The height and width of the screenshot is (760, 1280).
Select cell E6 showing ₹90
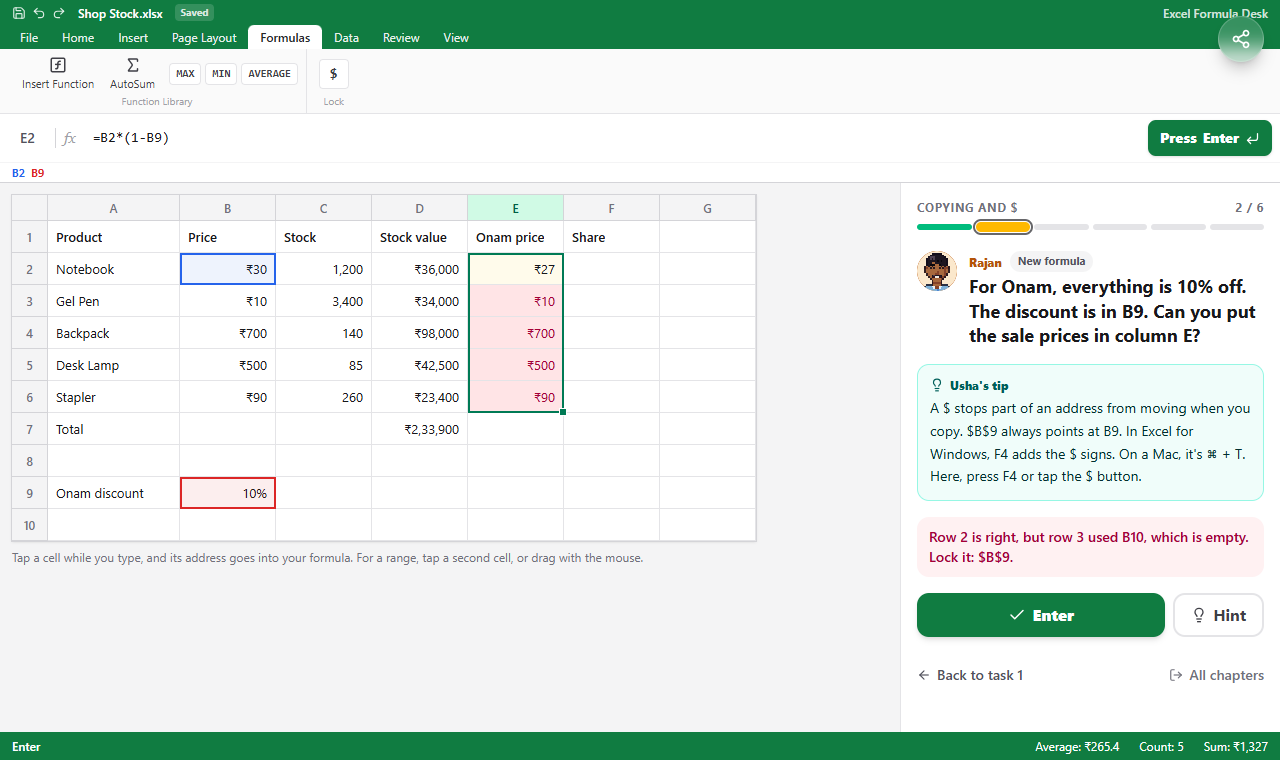coord(516,397)
